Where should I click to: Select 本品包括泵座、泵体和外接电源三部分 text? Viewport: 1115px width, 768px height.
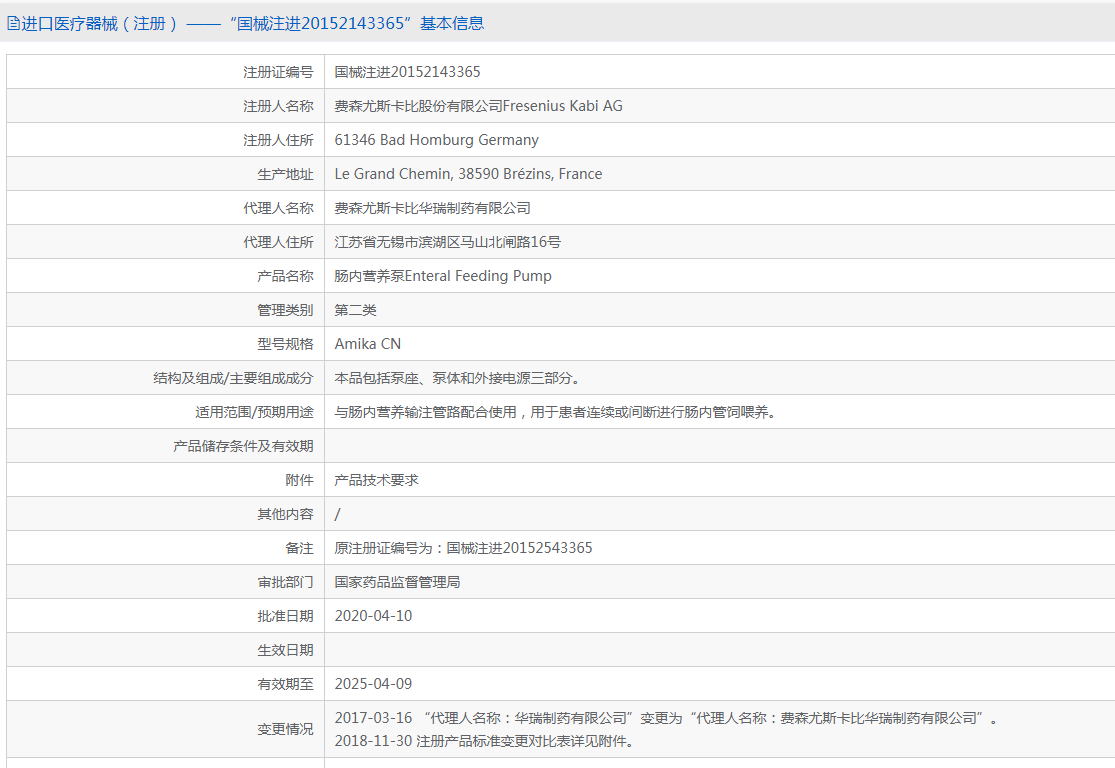457,378
